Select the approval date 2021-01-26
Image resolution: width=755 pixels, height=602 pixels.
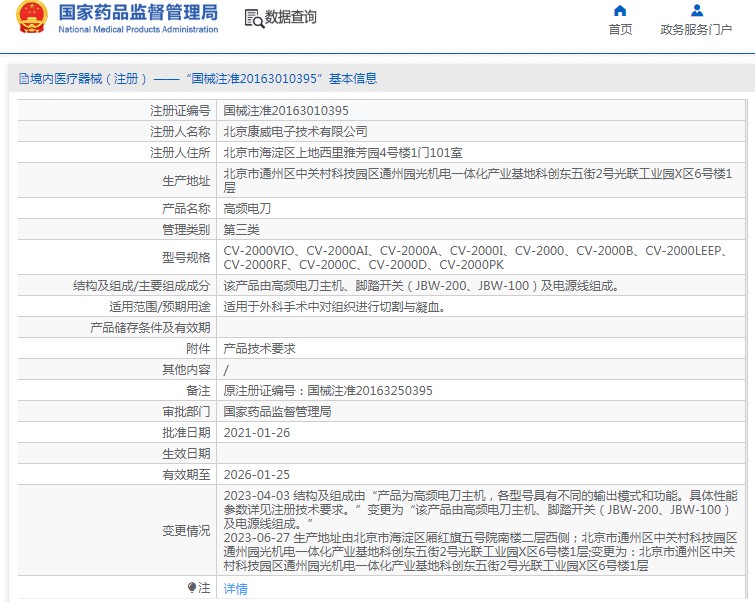(256, 432)
